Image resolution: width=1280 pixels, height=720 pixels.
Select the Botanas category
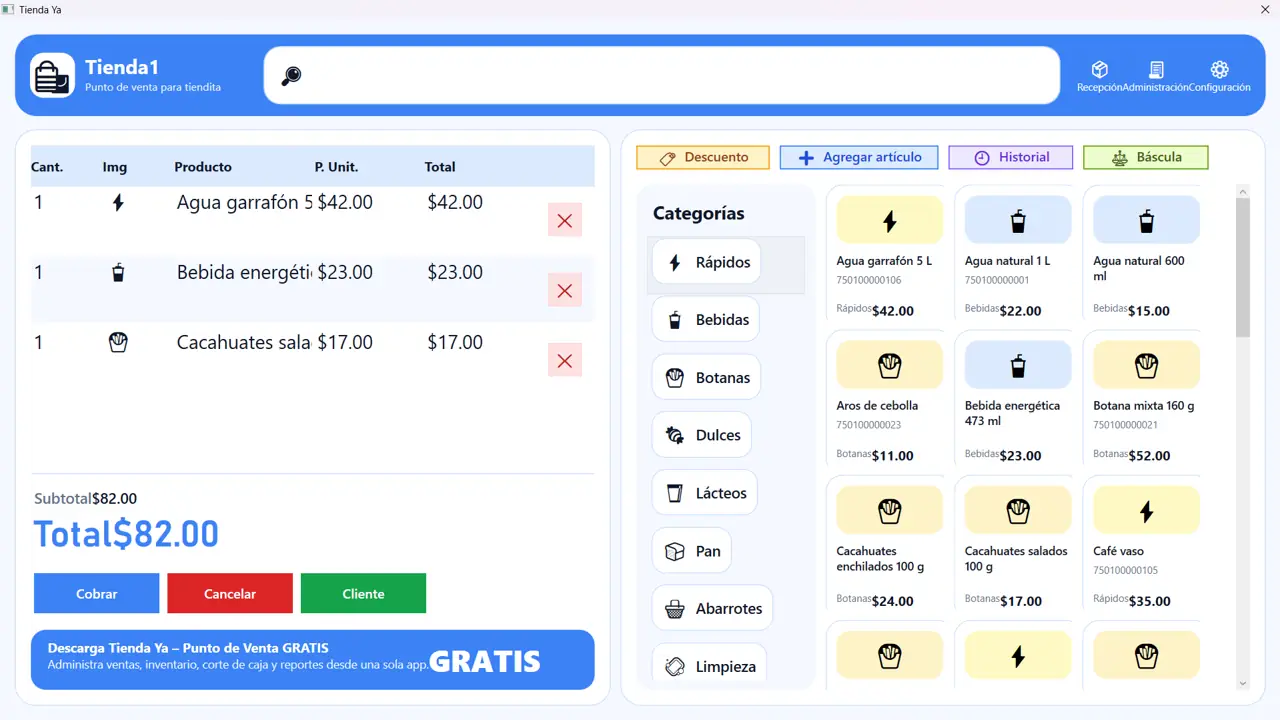[x=706, y=378]
